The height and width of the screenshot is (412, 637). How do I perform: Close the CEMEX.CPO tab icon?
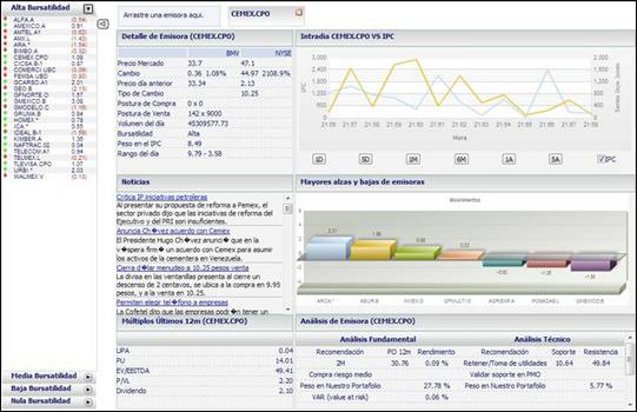click(x=299, y=12)
